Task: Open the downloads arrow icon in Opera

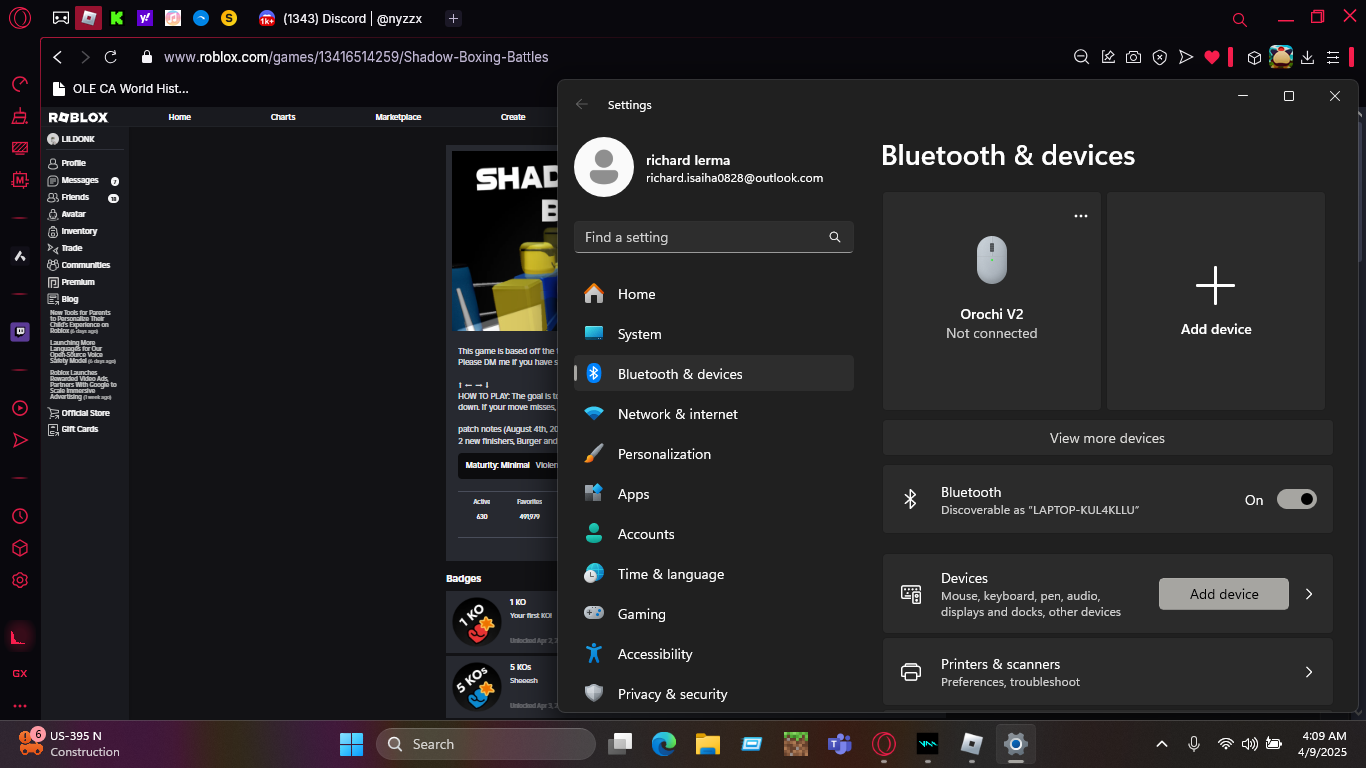Action: click(x=1307, y=57)
